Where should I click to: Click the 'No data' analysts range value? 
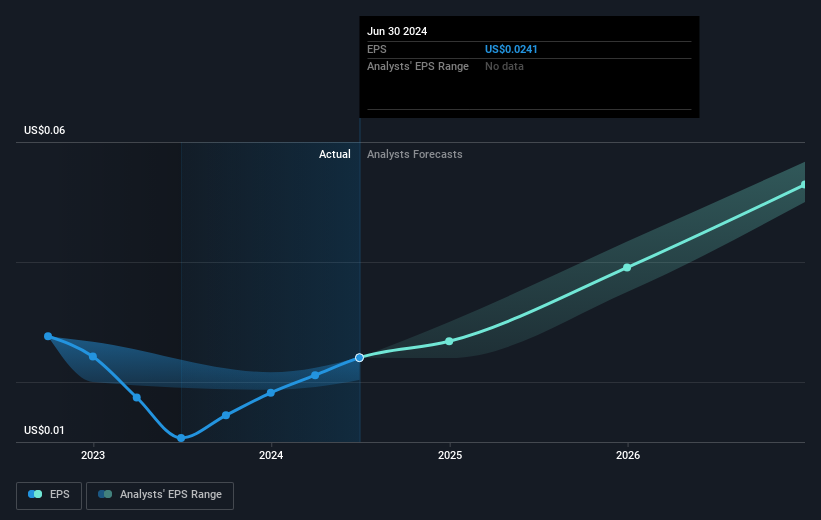(504, 67)
